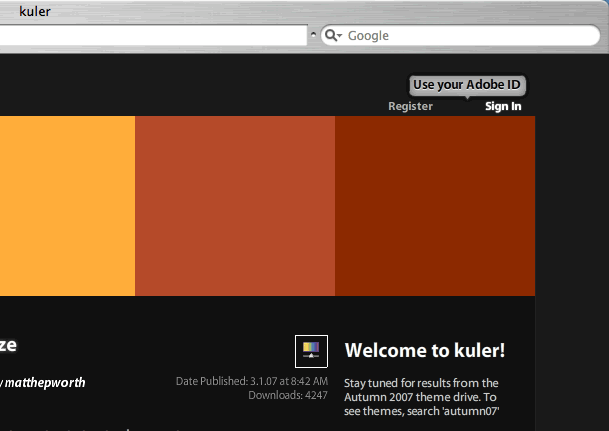Image resolution: width=609 pixels, height=431 pixels.
Task: Select the orange-yellow color swatch
Action: [x=67, y=206]
